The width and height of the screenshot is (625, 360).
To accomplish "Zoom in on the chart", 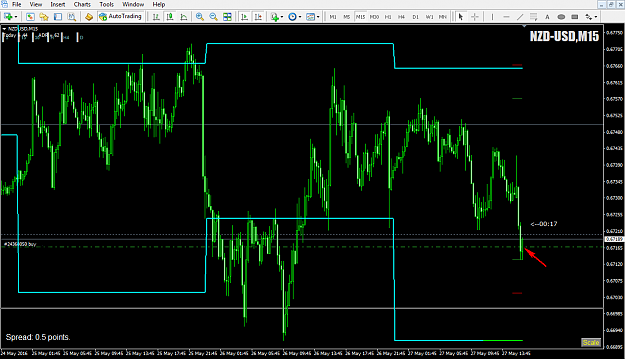I will tap(200, 17).
